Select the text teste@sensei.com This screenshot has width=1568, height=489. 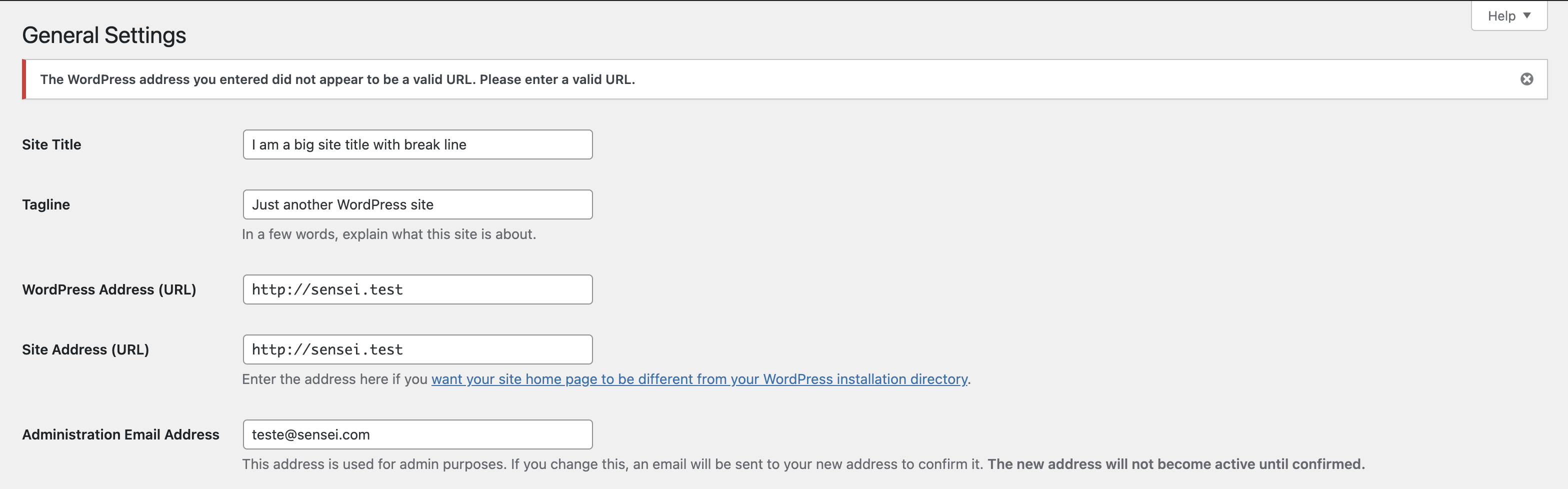click(311, 434)
